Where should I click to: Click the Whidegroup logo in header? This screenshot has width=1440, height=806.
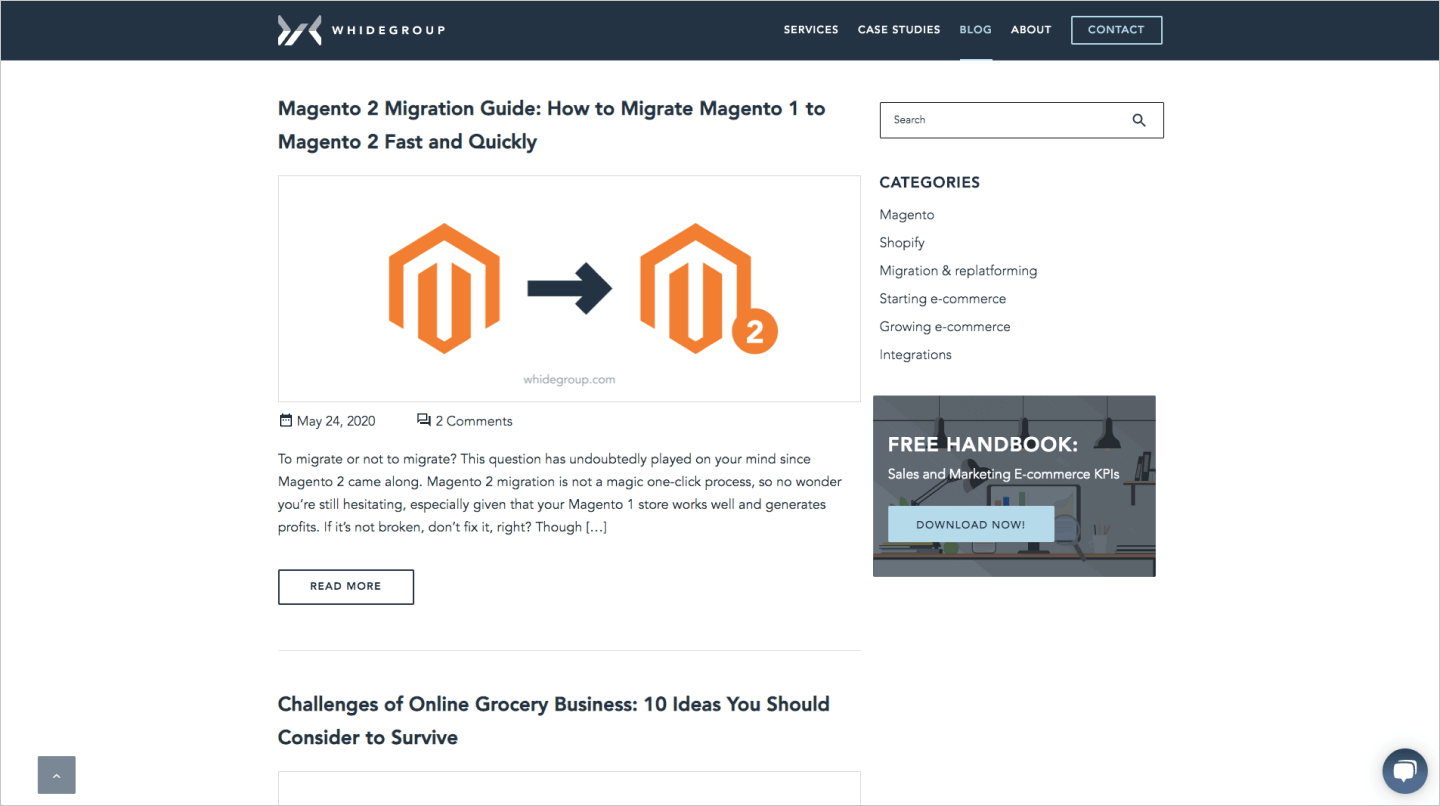(361, 30)
